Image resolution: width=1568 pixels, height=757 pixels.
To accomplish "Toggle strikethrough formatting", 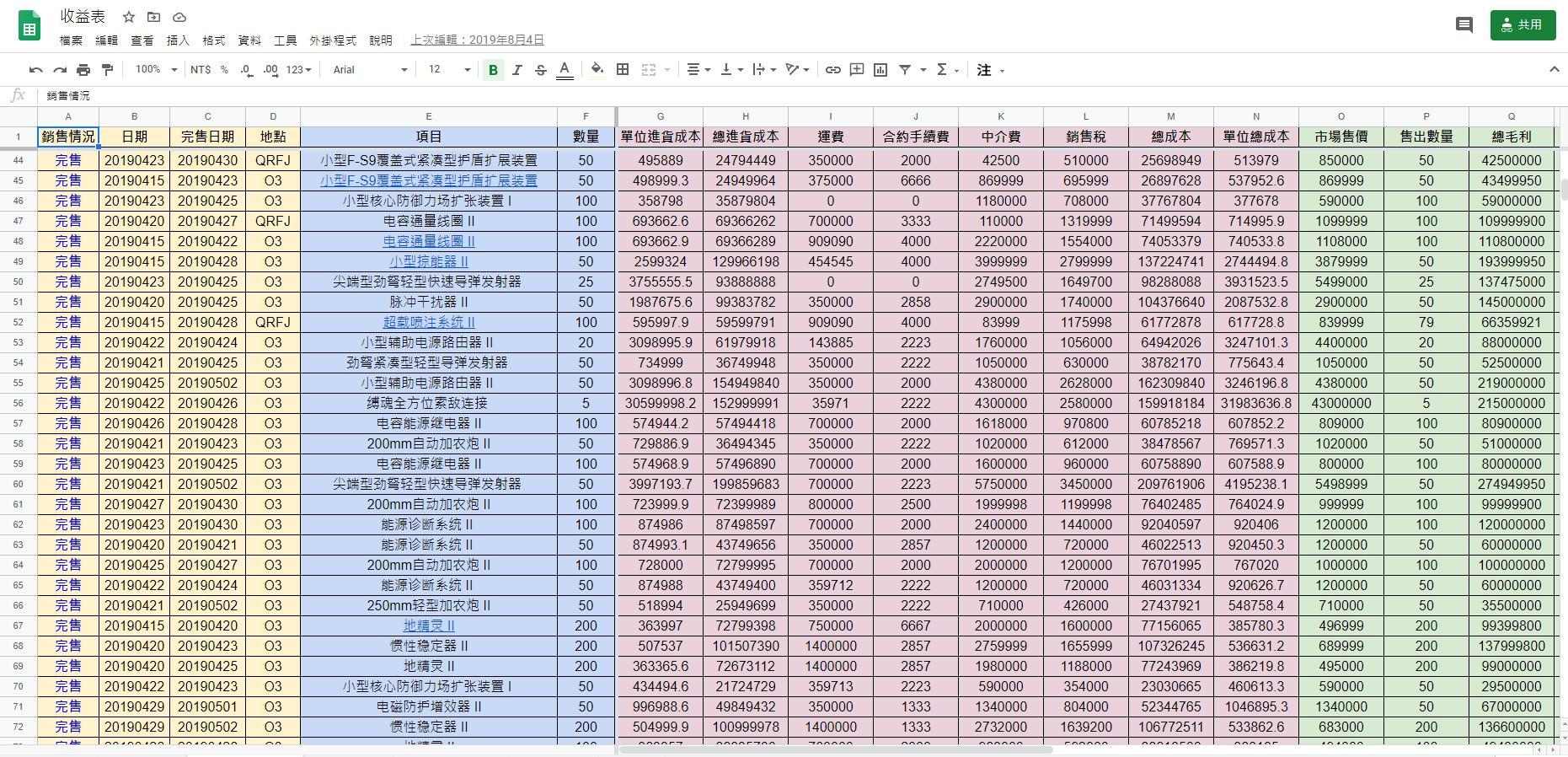I will click(540, 70).
